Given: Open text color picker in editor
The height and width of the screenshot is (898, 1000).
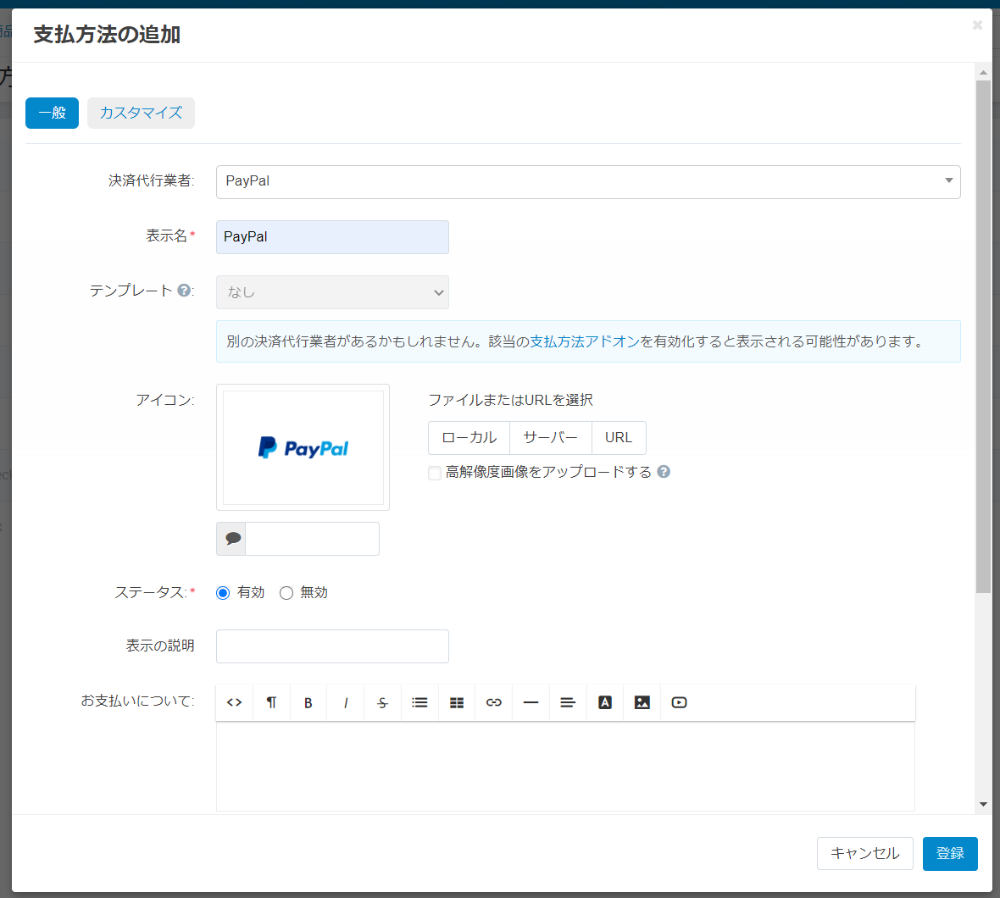Looking at the screenshot, I should [x=605, y=702].
